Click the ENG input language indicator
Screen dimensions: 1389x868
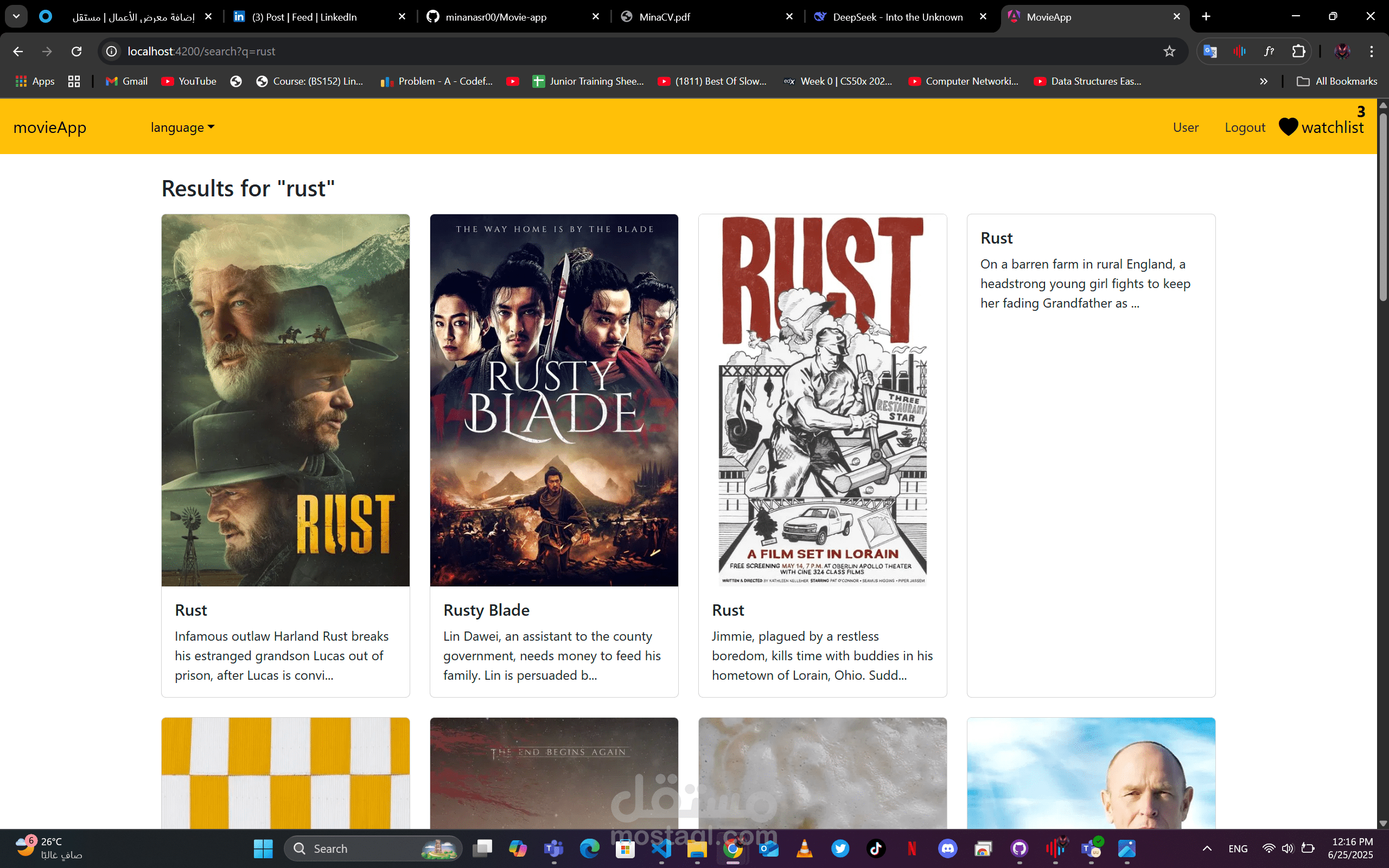pos(1238,848)
